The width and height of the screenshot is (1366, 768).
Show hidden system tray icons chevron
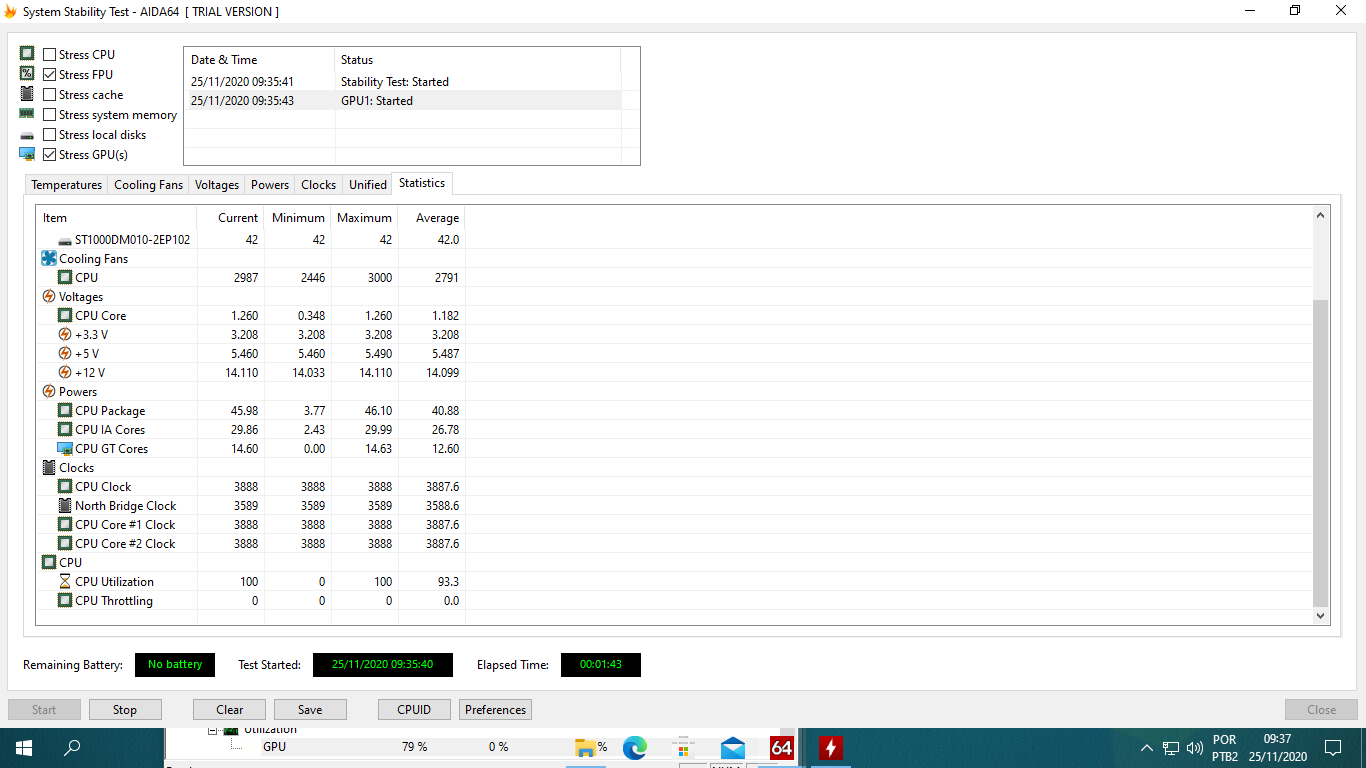pos(1146,747)
